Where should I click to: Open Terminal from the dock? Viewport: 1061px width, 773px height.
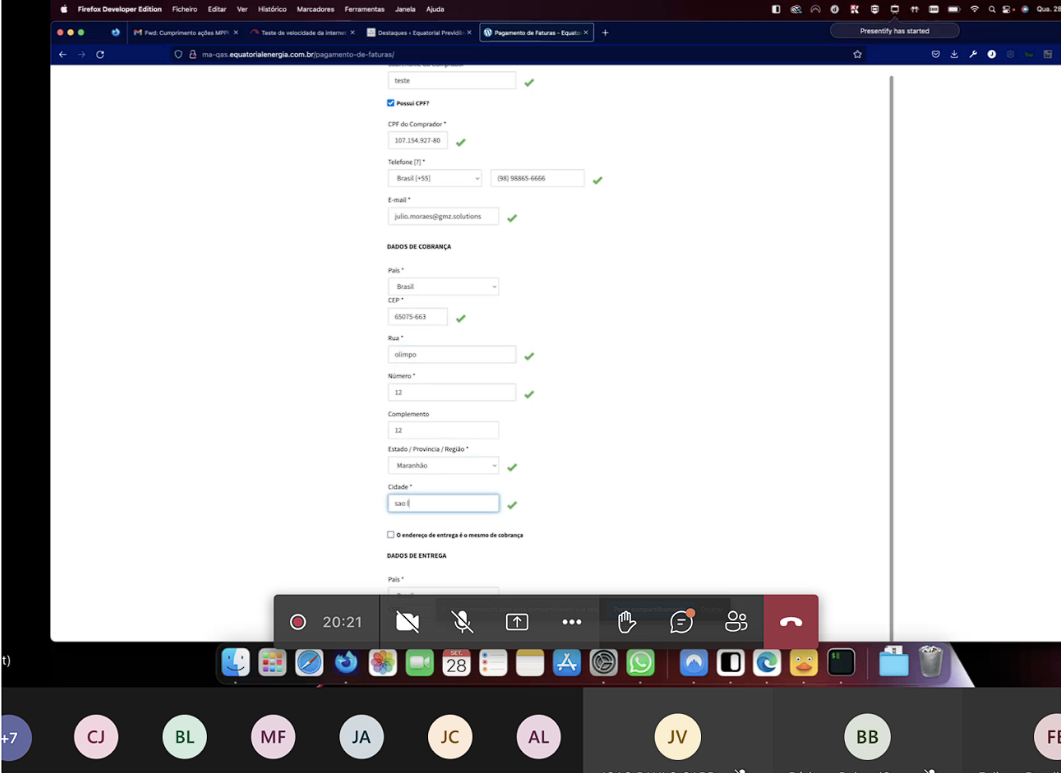(x=840, y=662)
